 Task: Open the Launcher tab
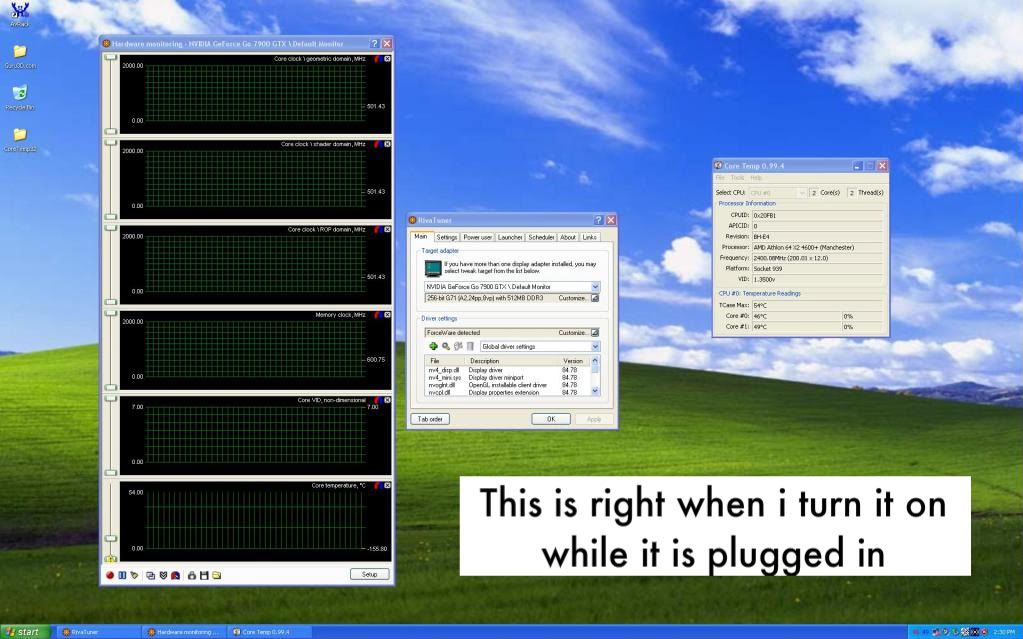click(510, 237)
